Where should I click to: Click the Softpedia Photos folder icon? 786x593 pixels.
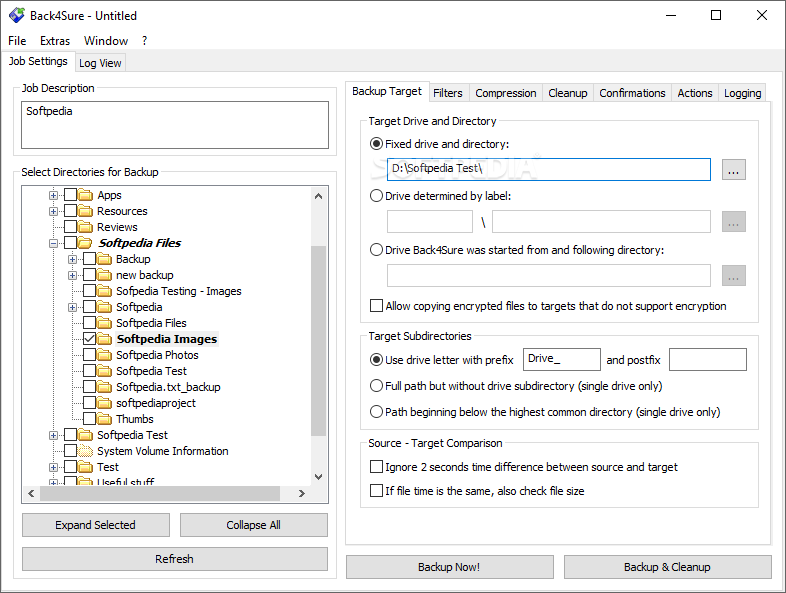(x=105, y=355)
